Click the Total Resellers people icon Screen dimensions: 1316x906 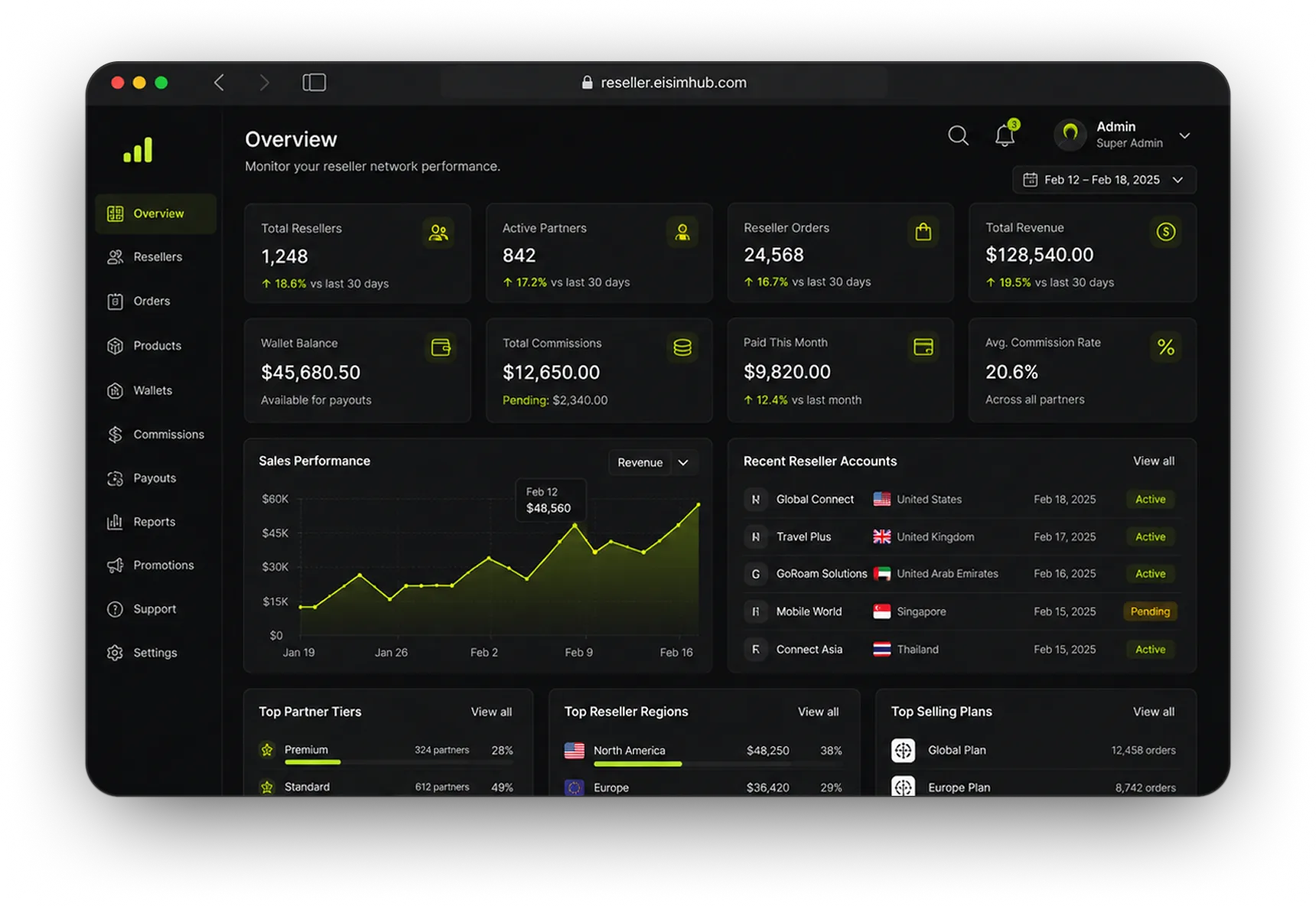438,233
